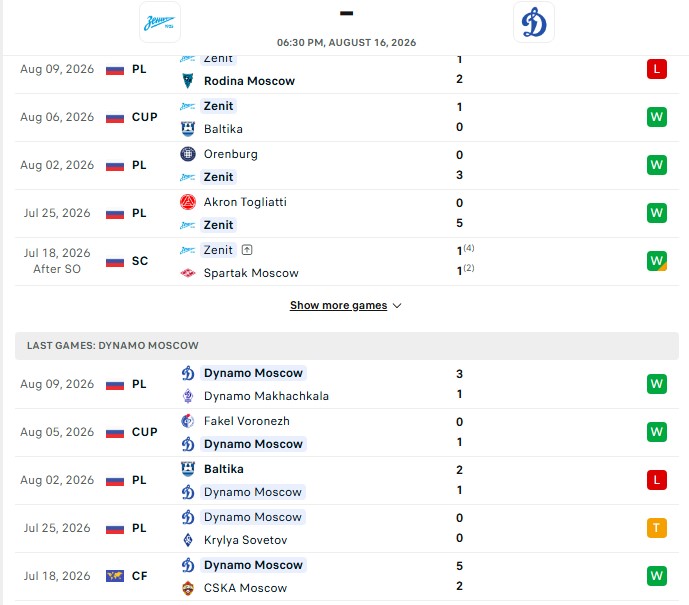Open Krylya Sovetov team link

point(245,540)
